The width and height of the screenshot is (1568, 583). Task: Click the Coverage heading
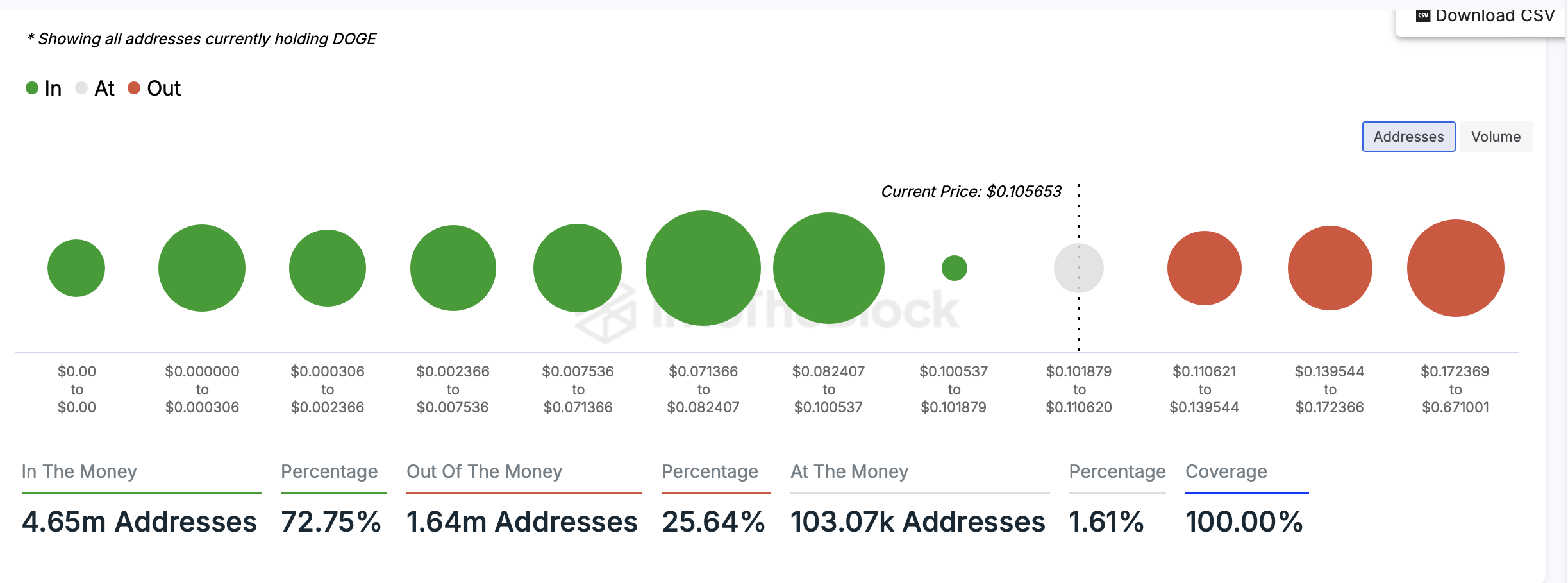[1226, 471]
